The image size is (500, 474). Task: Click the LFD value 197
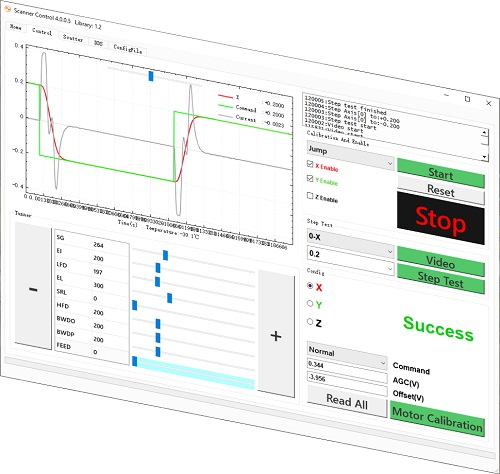pyautogui.click(x=98, y=272)
